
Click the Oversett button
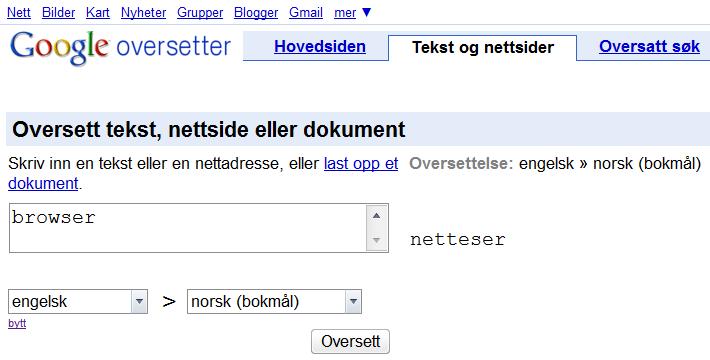[x=350, y=341]
